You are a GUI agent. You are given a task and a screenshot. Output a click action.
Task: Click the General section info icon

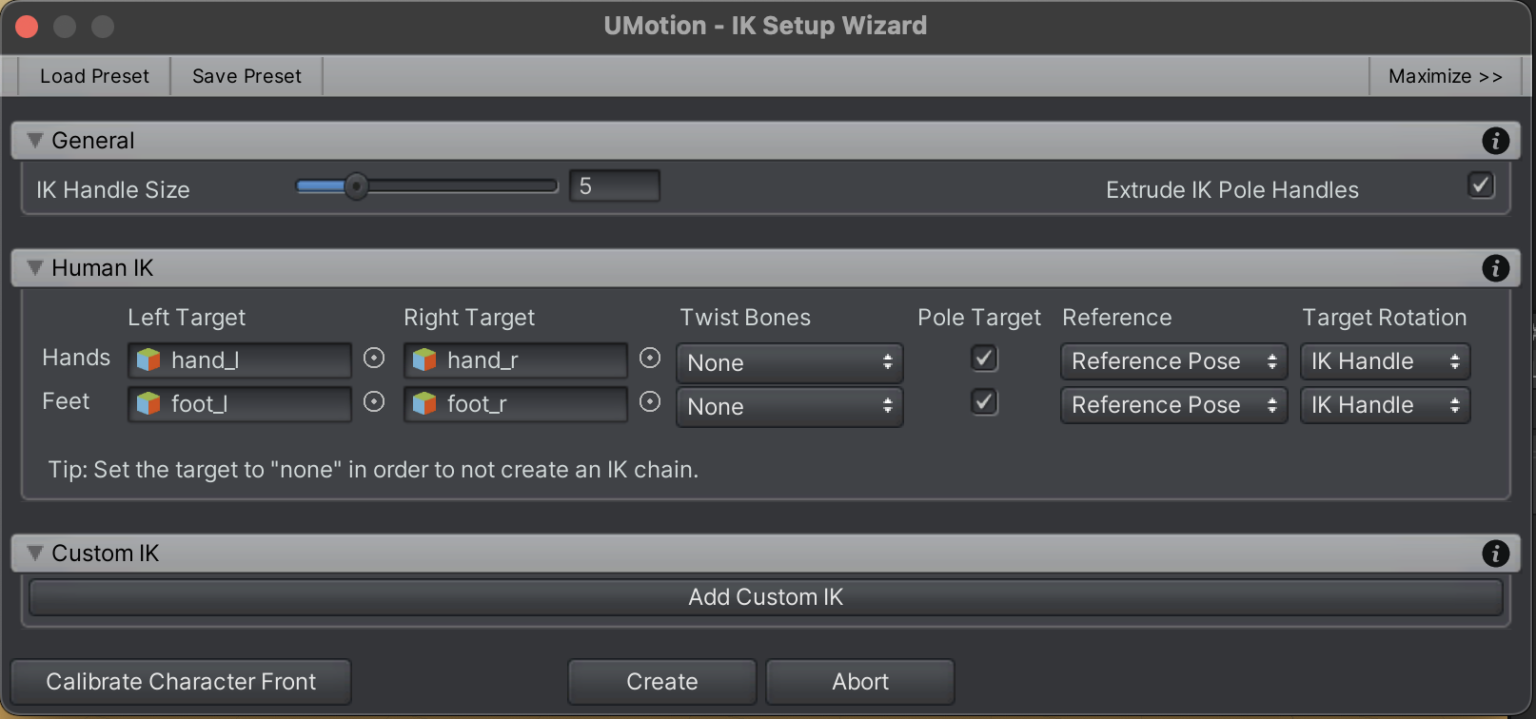[x=1495, y=141]
